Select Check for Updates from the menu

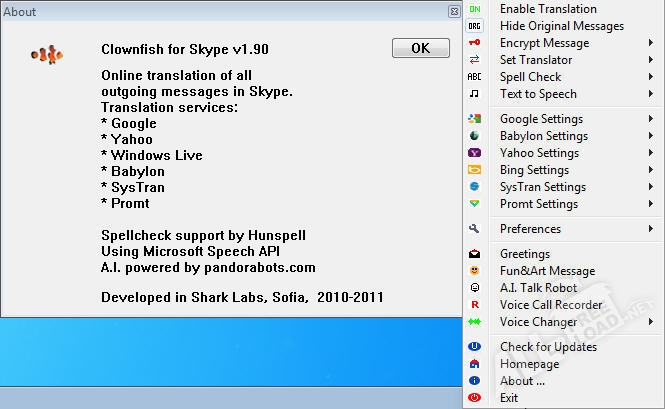point(548,347)
